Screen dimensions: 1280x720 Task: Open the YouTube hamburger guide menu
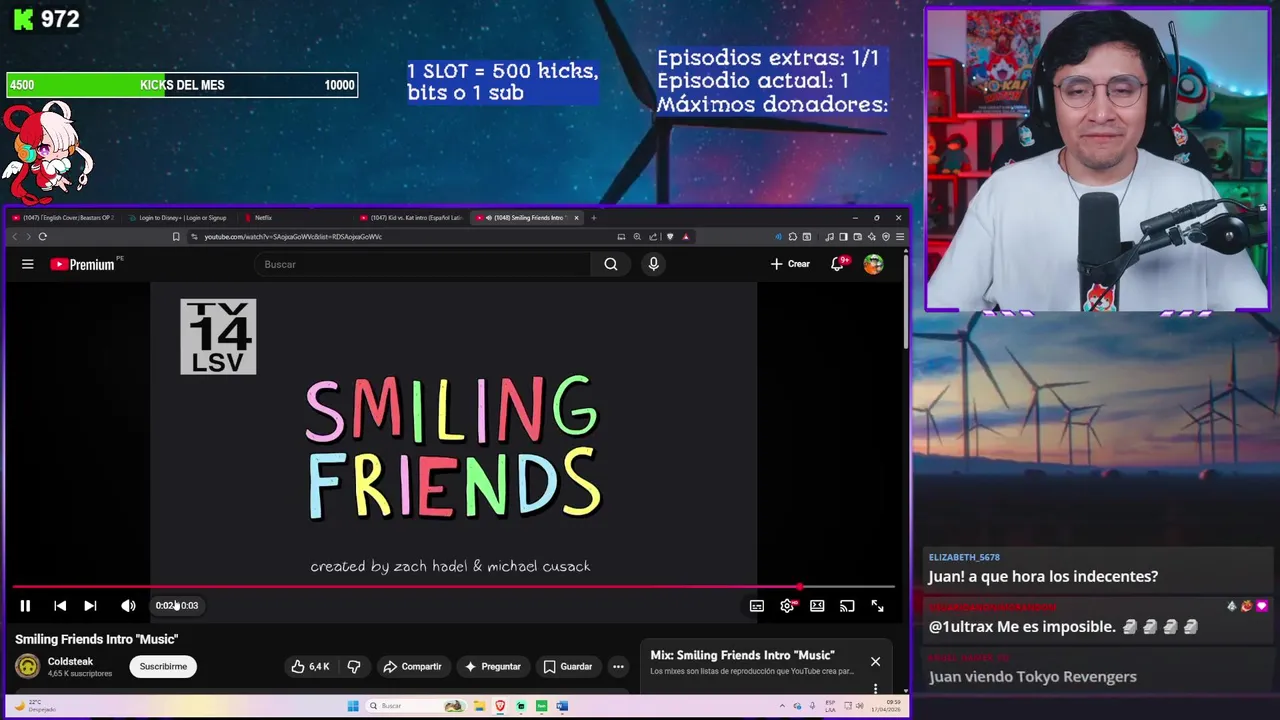pos(28,264)
